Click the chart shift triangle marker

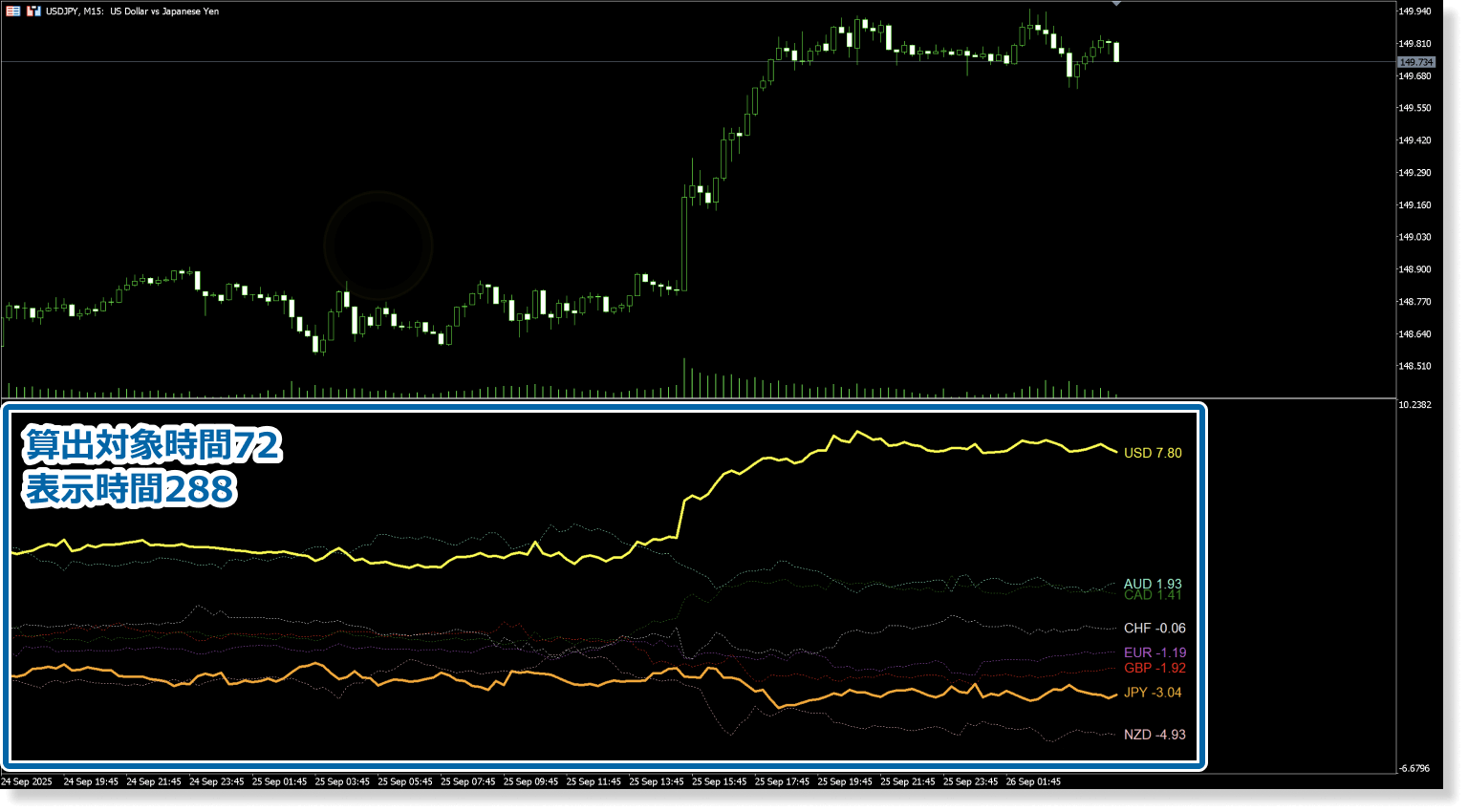pyautogui.click(x=1115, y=4)
